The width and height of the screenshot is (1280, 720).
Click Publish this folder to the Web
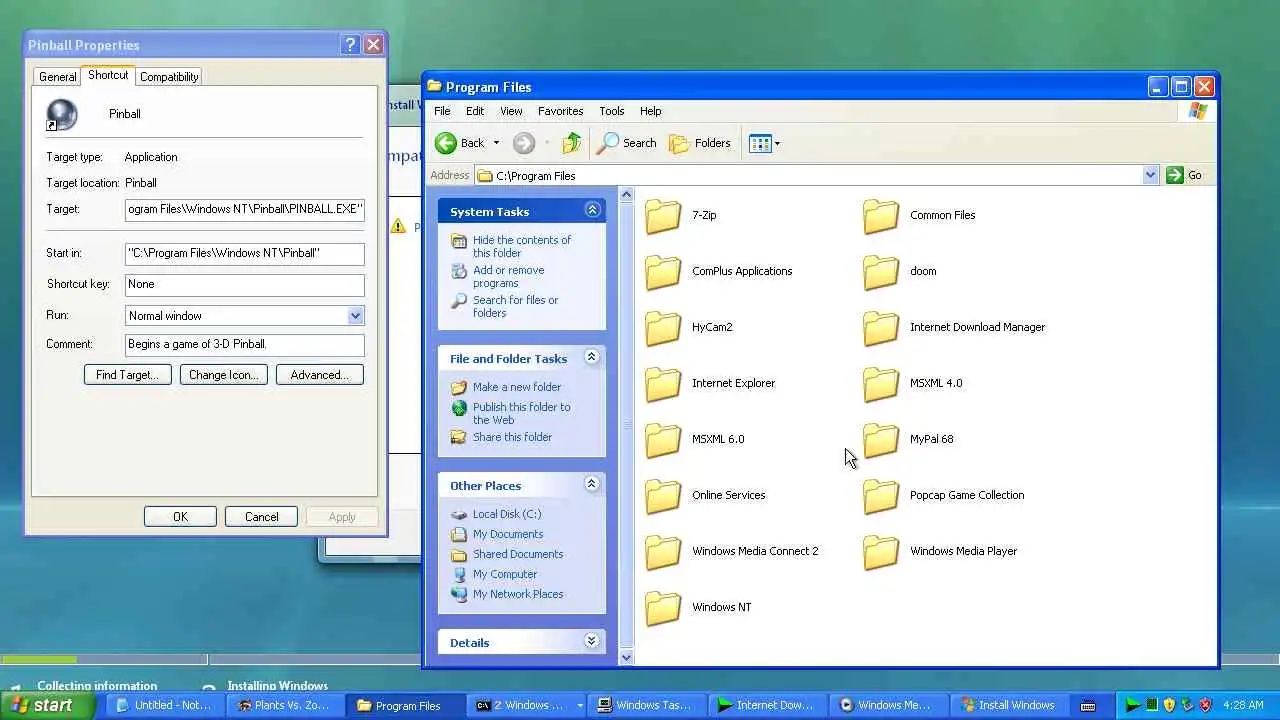click(521, 413)
